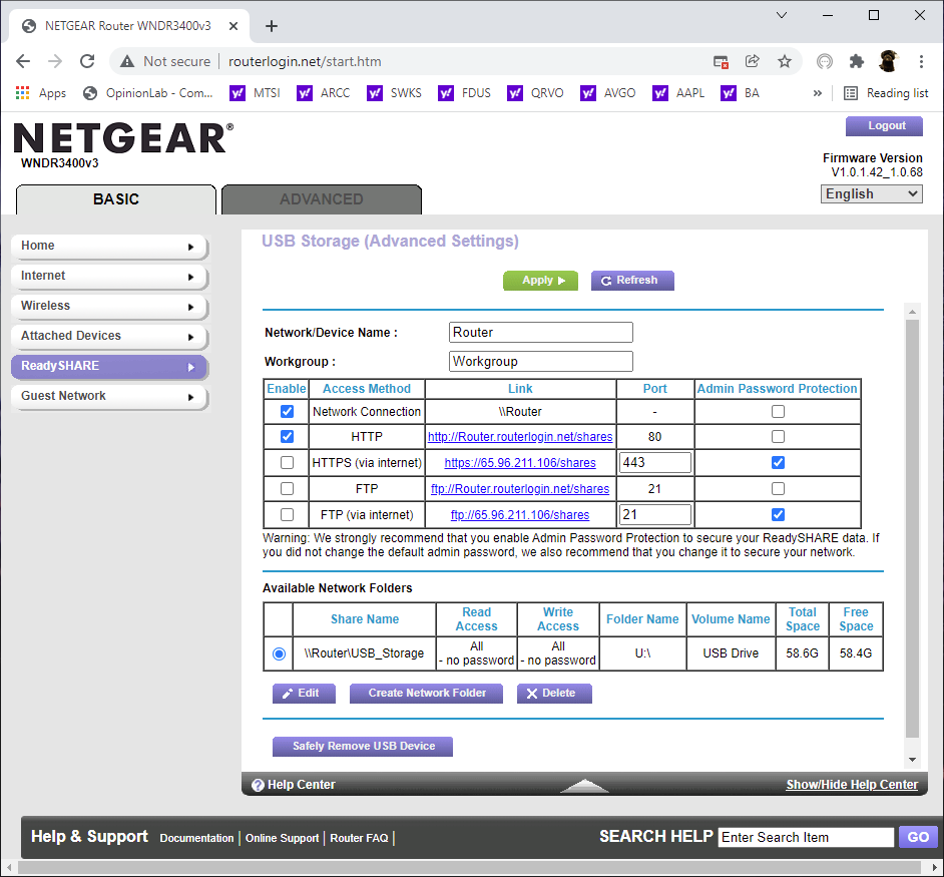The image size is (944, 877).
Task: Click the share page icon in address bar
Action: coord(752,61)
